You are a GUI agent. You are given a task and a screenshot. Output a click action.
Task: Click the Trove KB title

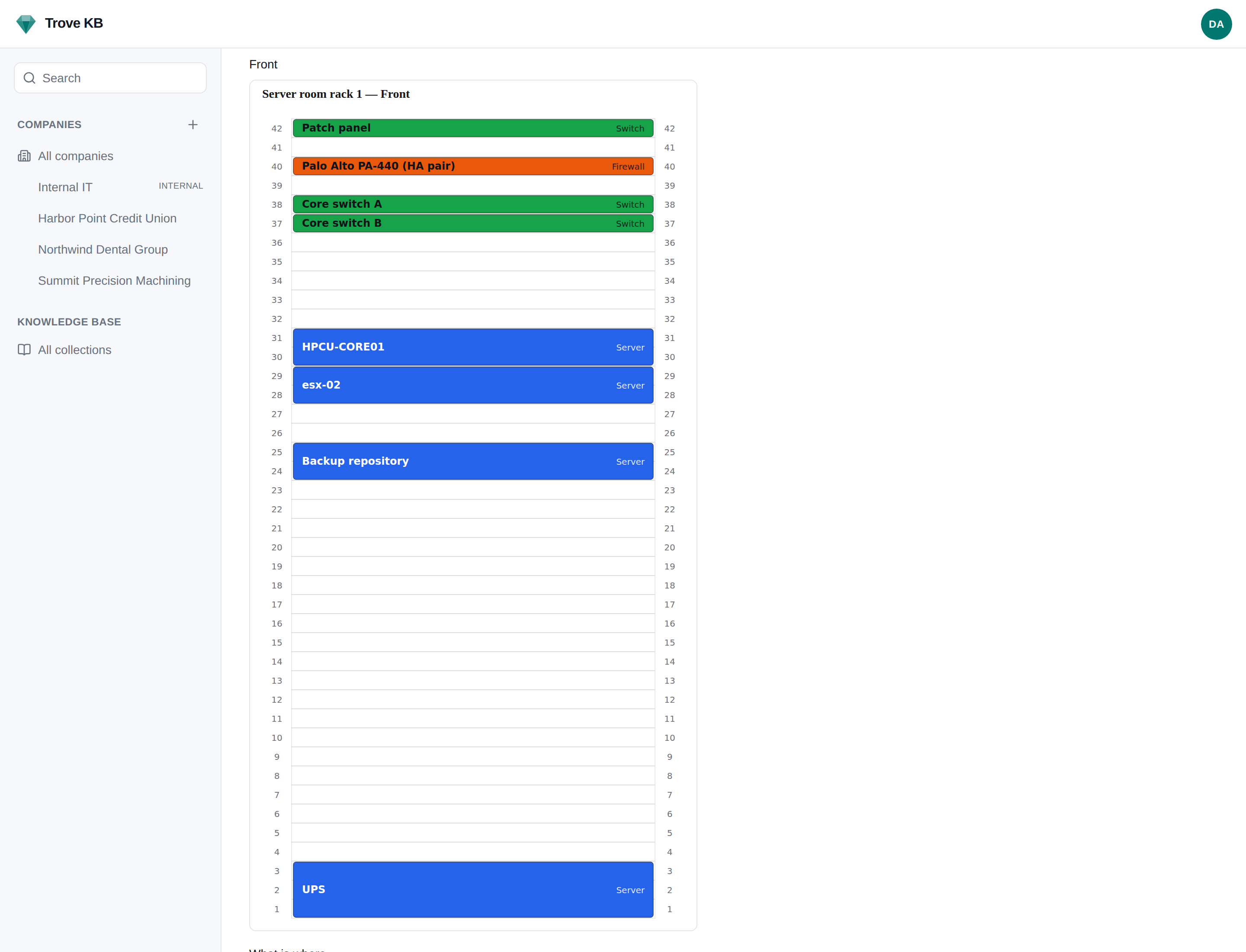pos(74,23)
